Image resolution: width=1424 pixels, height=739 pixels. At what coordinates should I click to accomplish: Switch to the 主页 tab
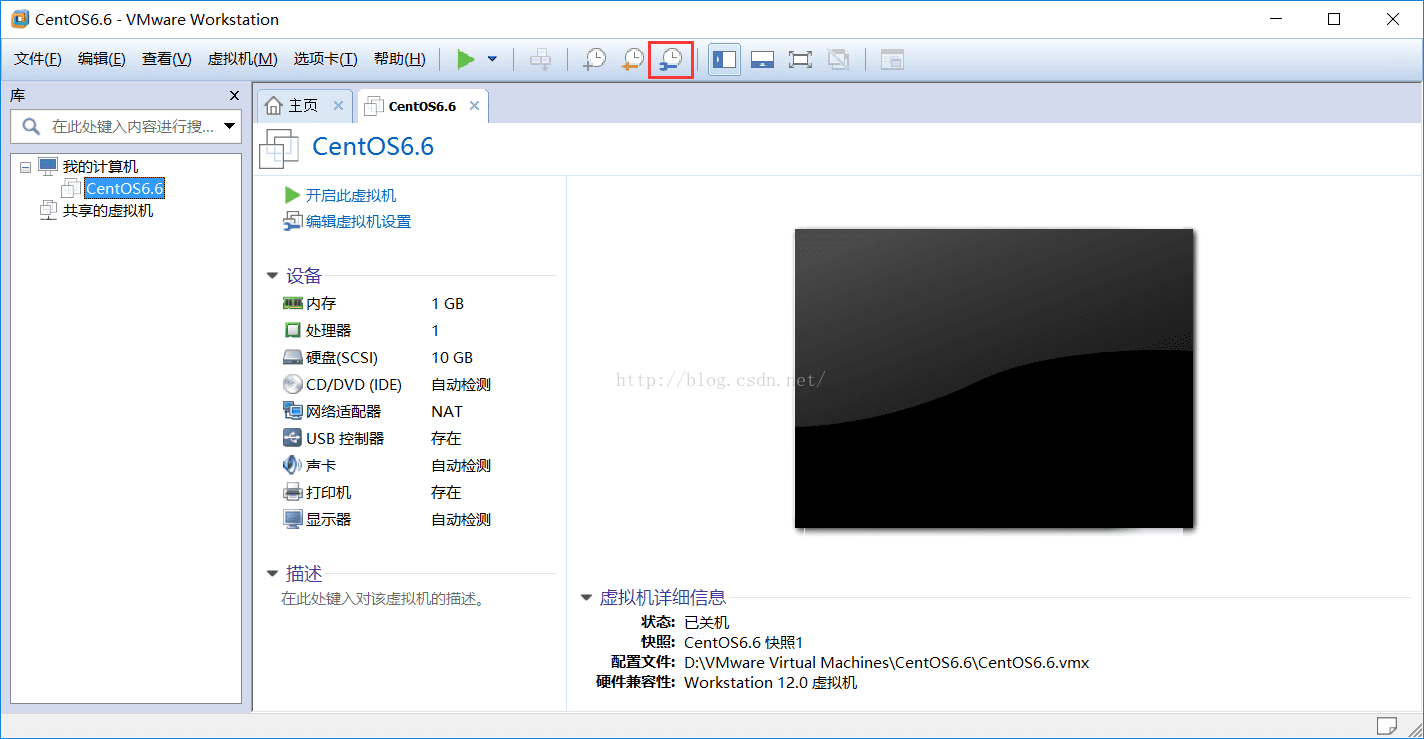pos(304,106)
